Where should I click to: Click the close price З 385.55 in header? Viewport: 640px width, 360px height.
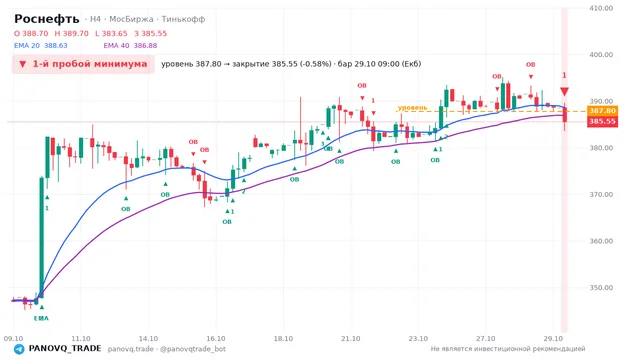click(x=151, y=33)
